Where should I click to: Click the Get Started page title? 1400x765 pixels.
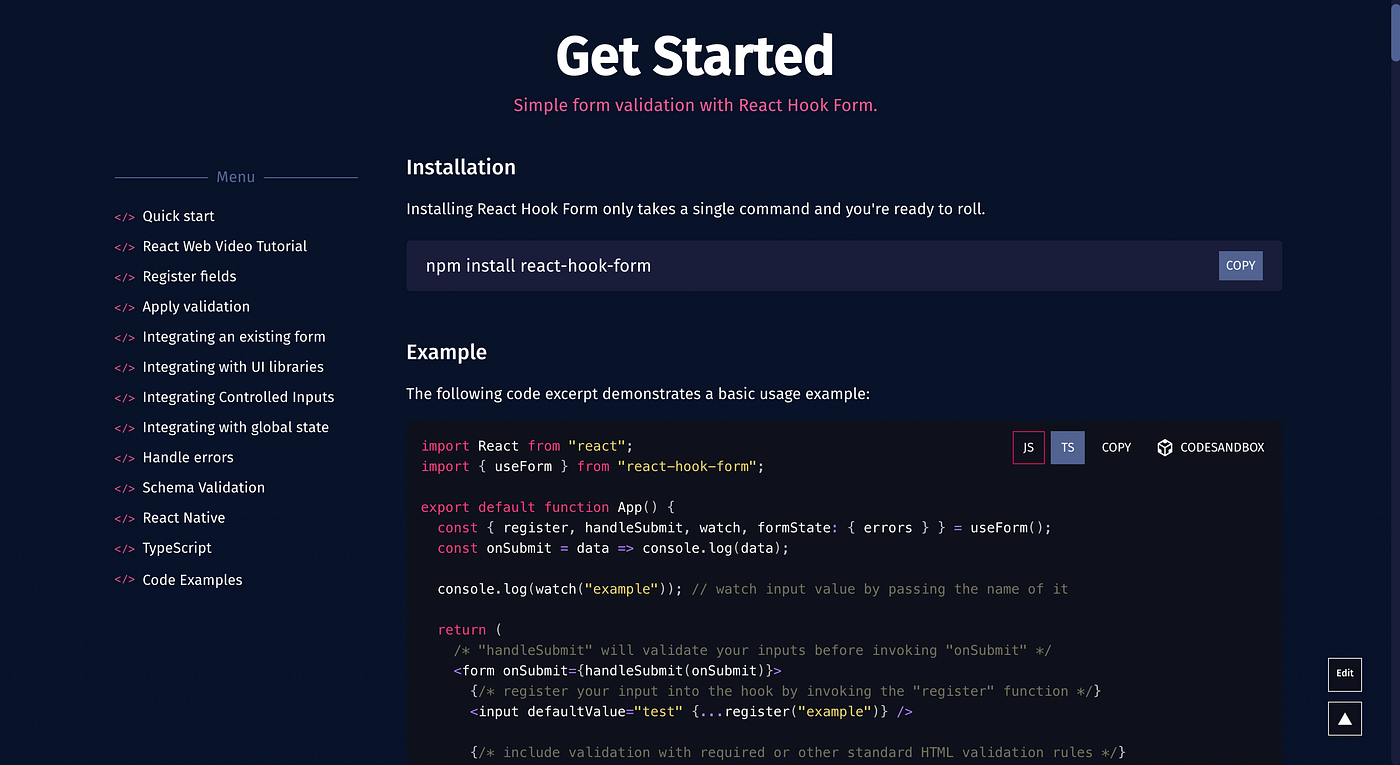(x=695, y=56)
